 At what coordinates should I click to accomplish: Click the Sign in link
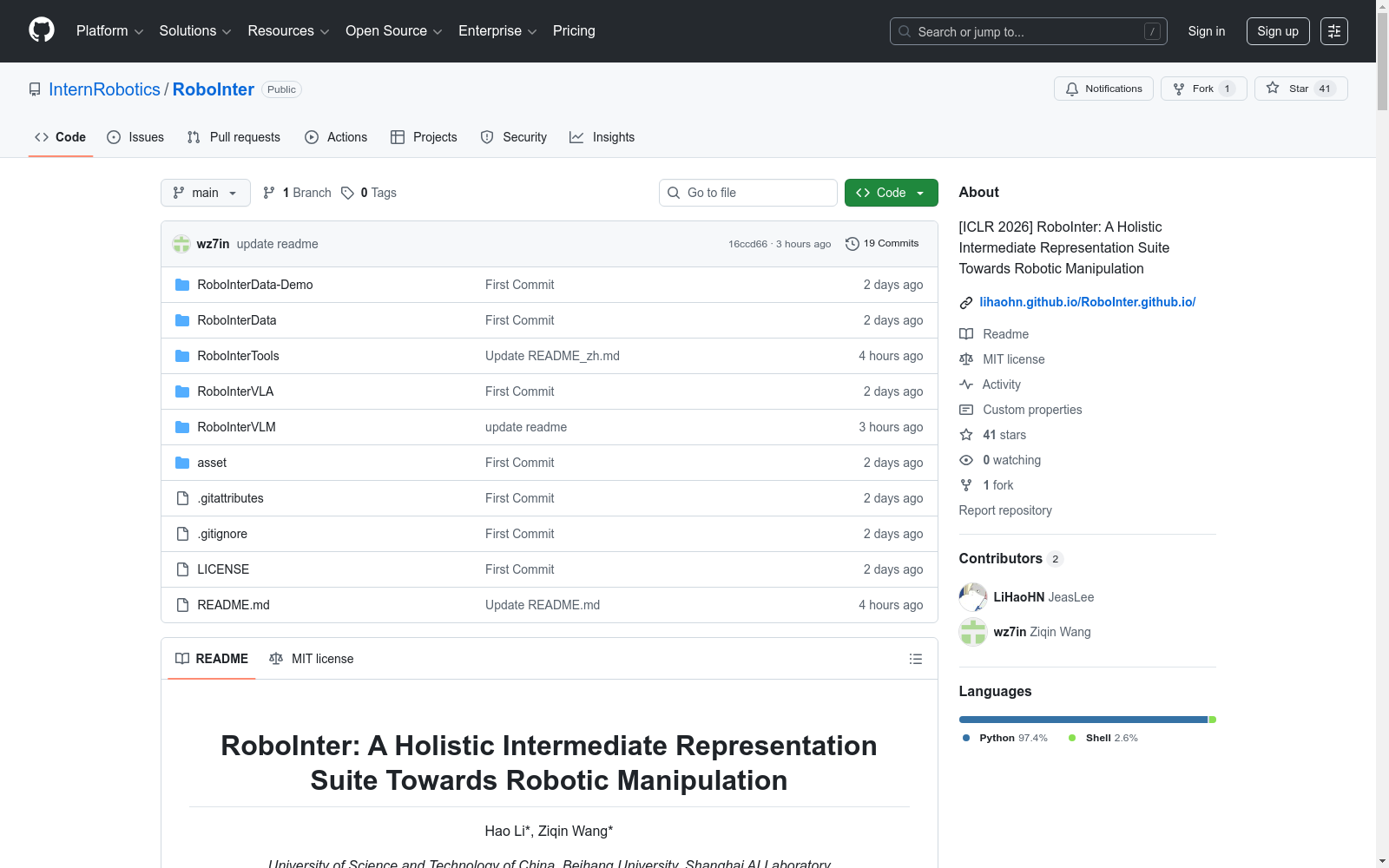pos(1207,31)
